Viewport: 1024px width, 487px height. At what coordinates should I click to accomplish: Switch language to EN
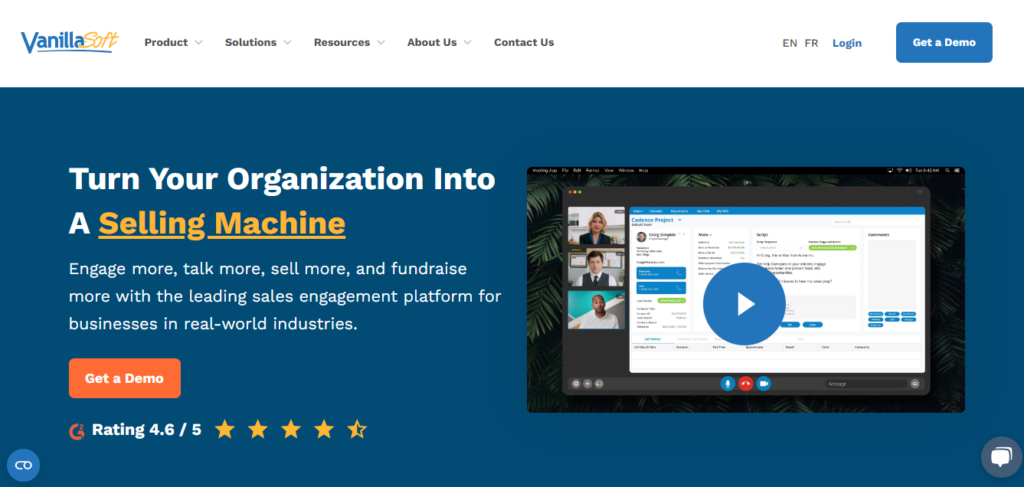point(790,43)
